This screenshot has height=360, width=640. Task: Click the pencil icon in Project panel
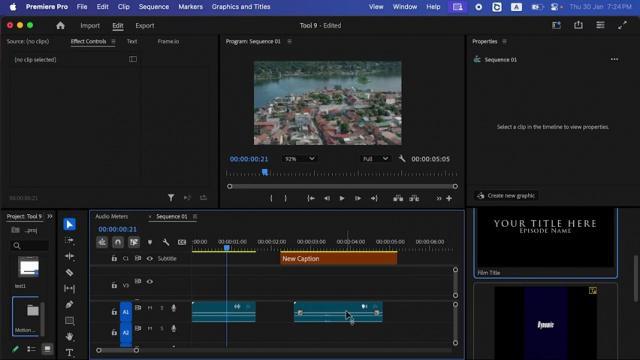tap(15, 349)
